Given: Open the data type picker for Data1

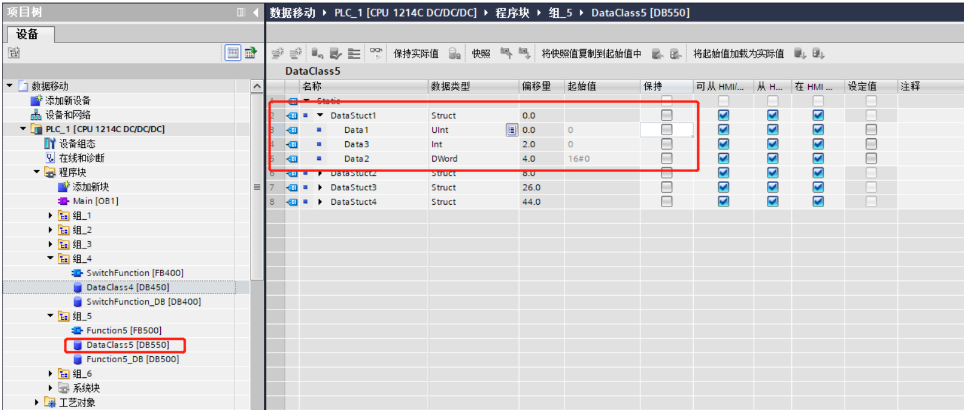Looking at the screenshot, I should click(511, 130).
